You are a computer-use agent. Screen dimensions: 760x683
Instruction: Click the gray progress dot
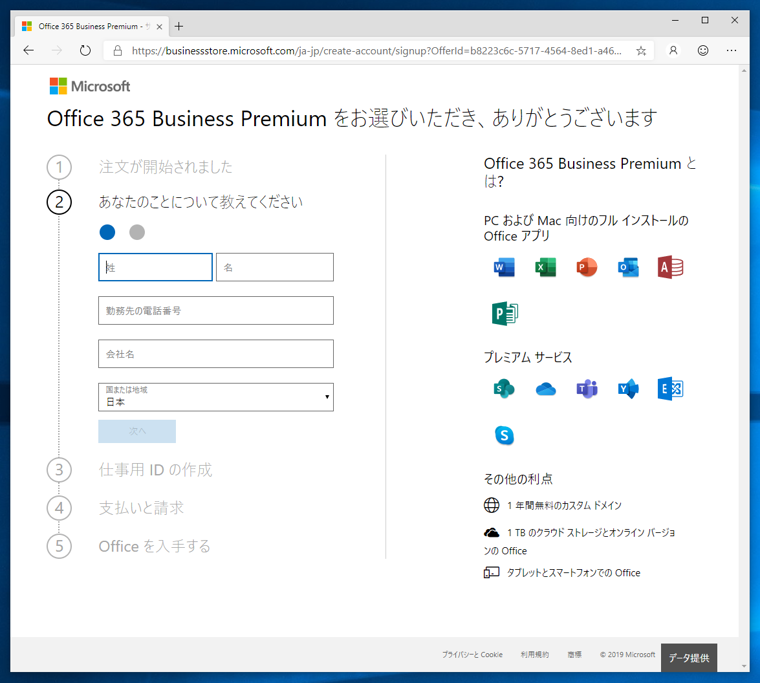(137, 232)
